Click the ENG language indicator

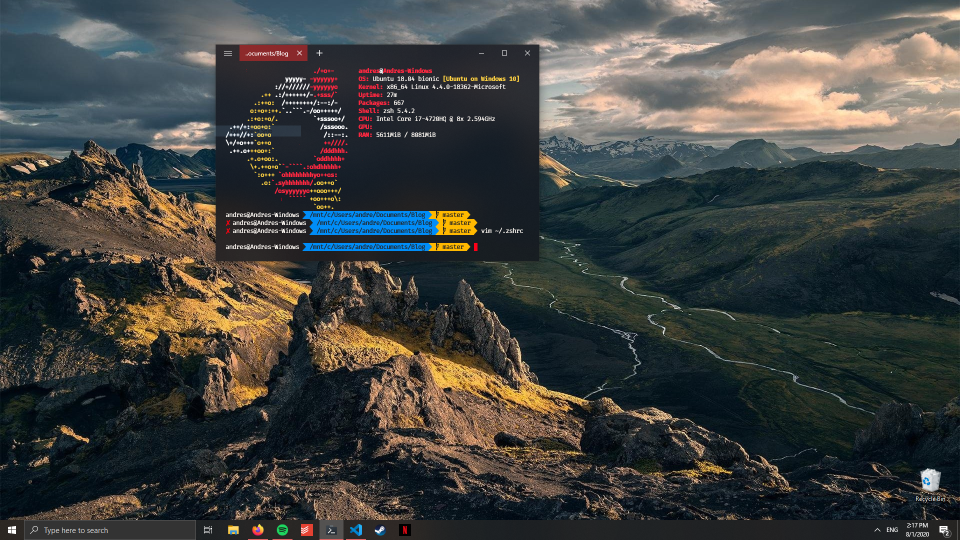(892, 530)
